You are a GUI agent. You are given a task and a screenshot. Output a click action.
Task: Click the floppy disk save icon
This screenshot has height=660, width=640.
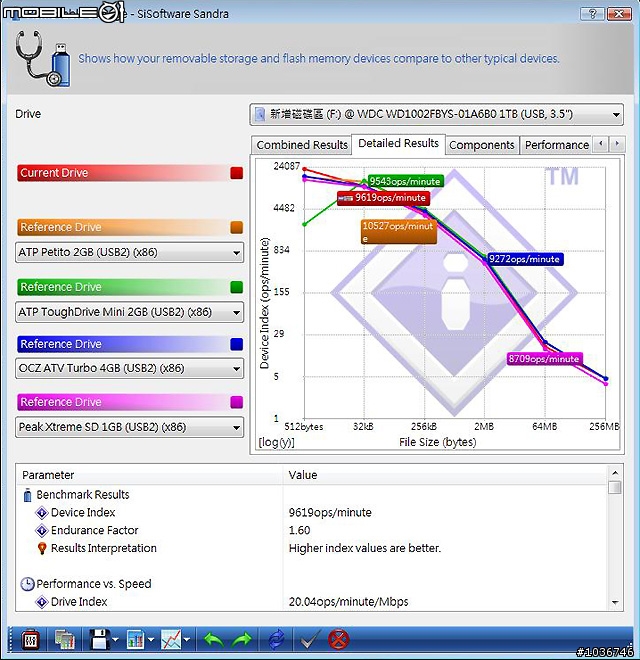99,639
